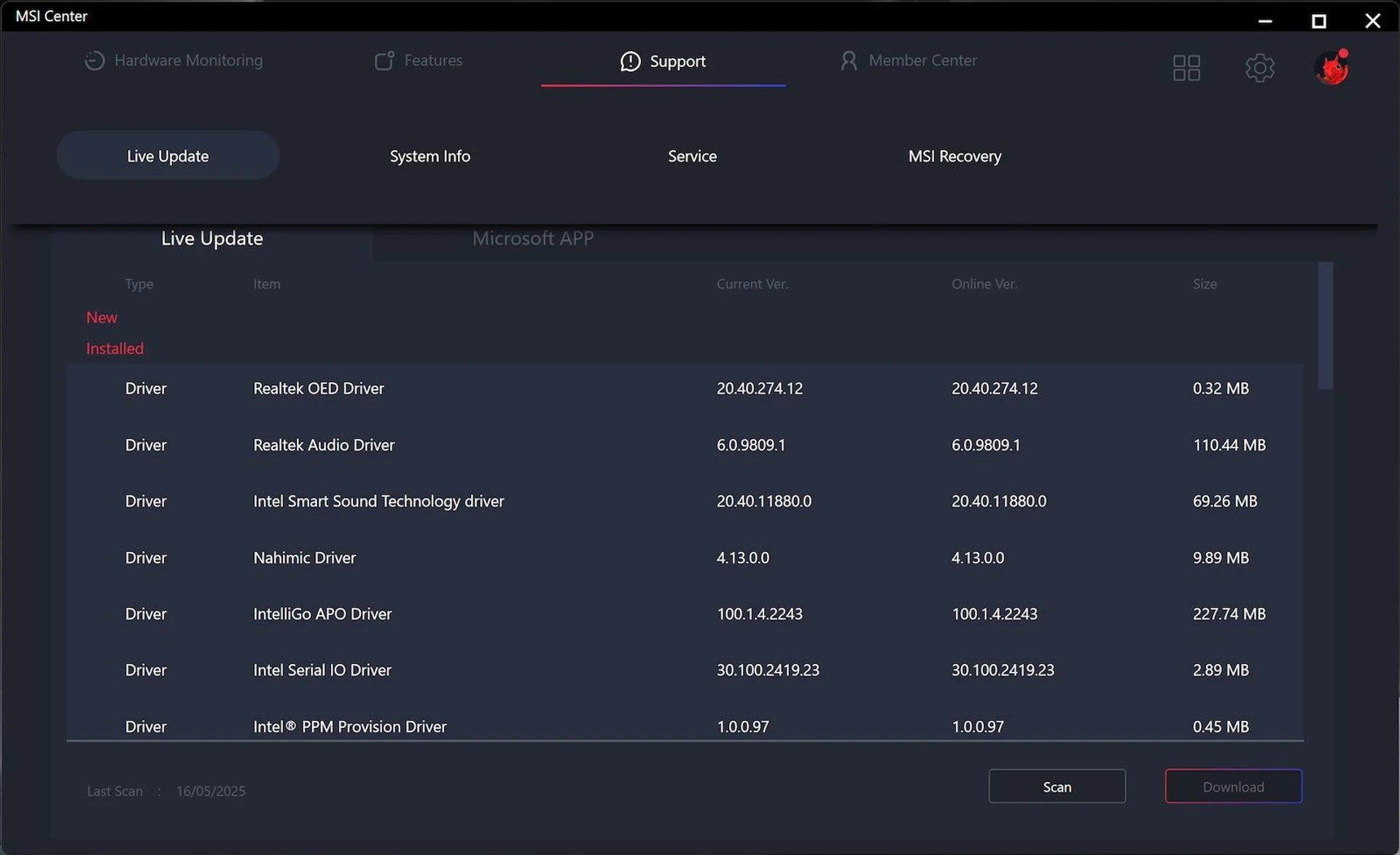This screenshot has width=1400, height=855.
Task: Select the Live Update sub-tab
Action: tap(212, 239)
